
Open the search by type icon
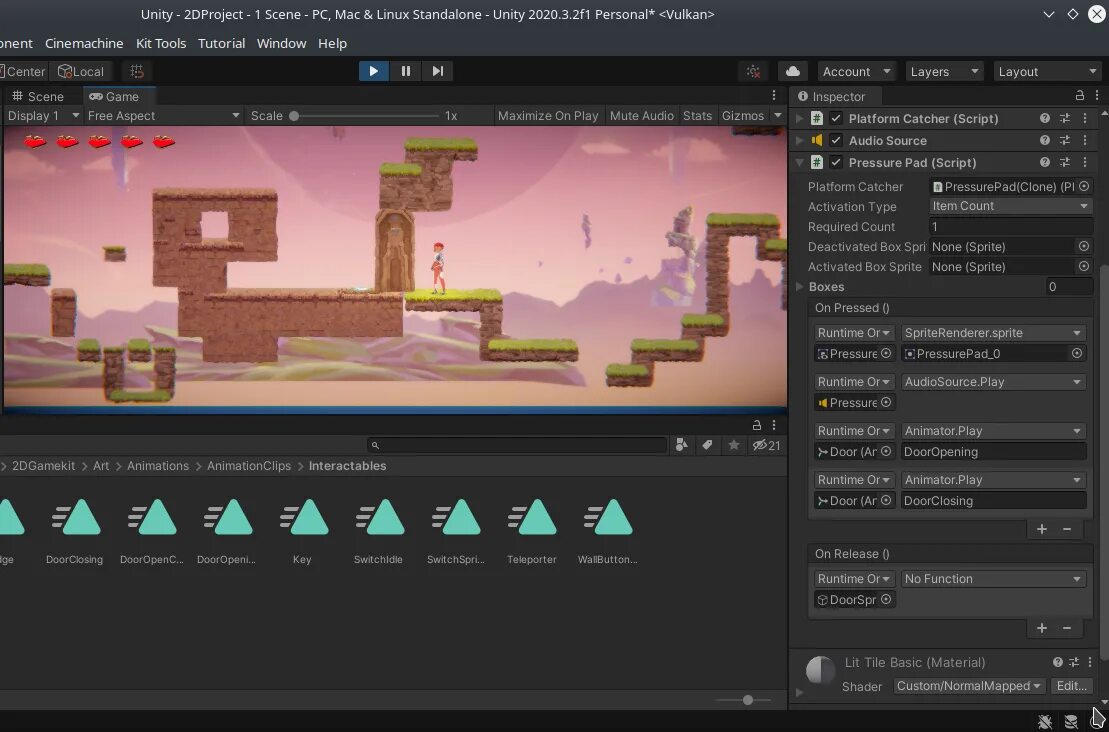681,445
